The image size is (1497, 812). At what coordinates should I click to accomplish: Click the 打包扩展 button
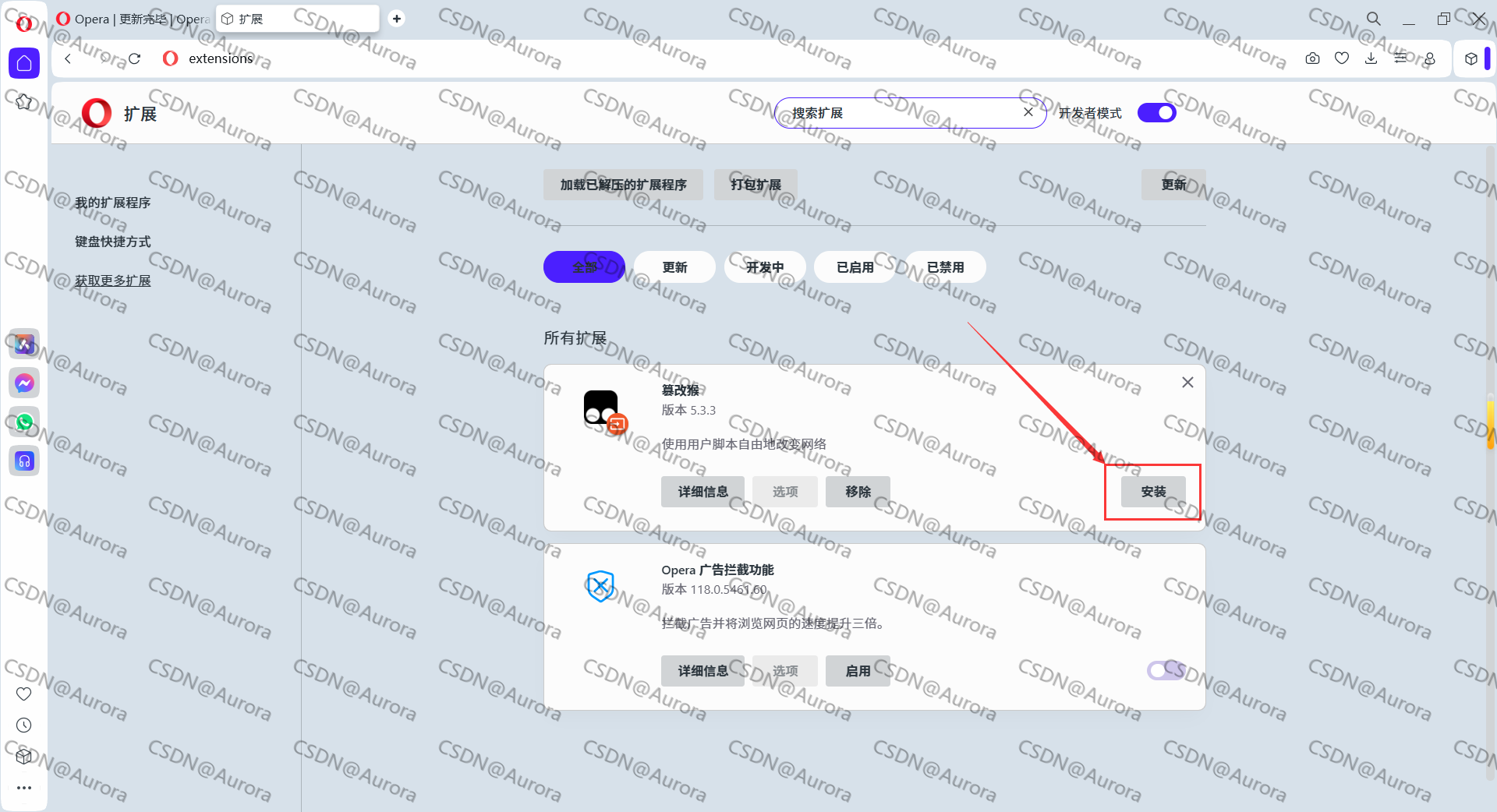(x=756, y=185)
